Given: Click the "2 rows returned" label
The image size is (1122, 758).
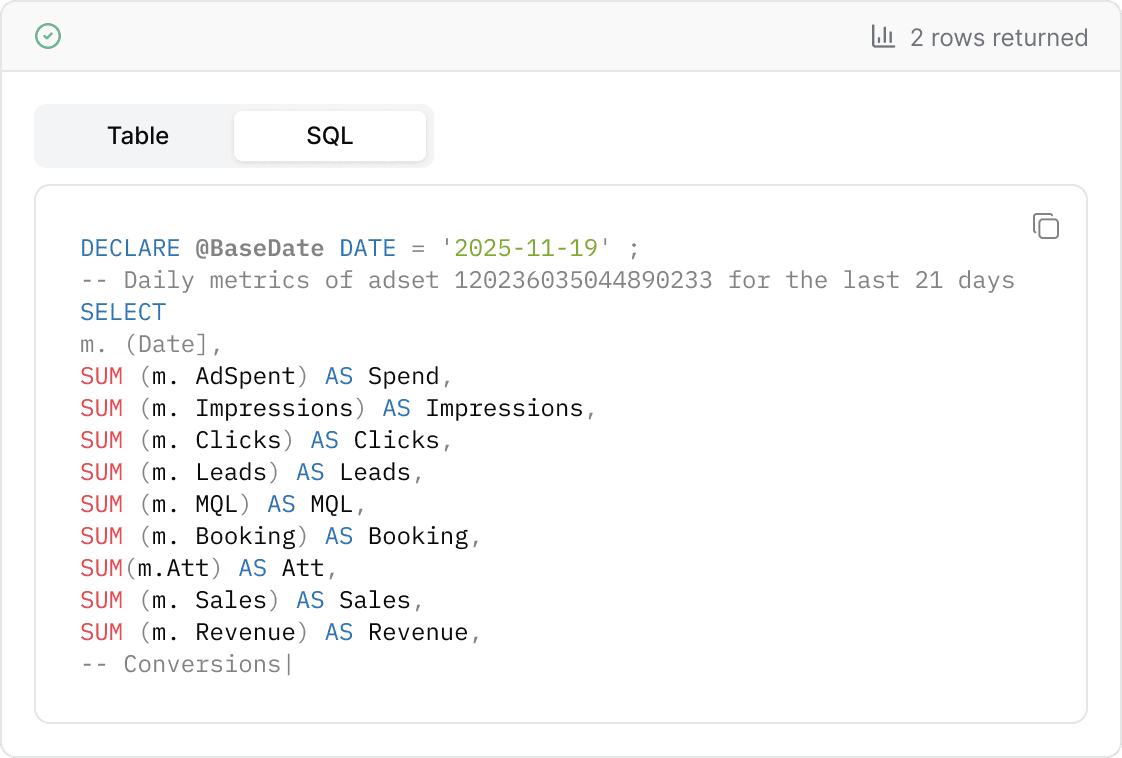Looking at the screenshot, I should (x=998, y=38).
